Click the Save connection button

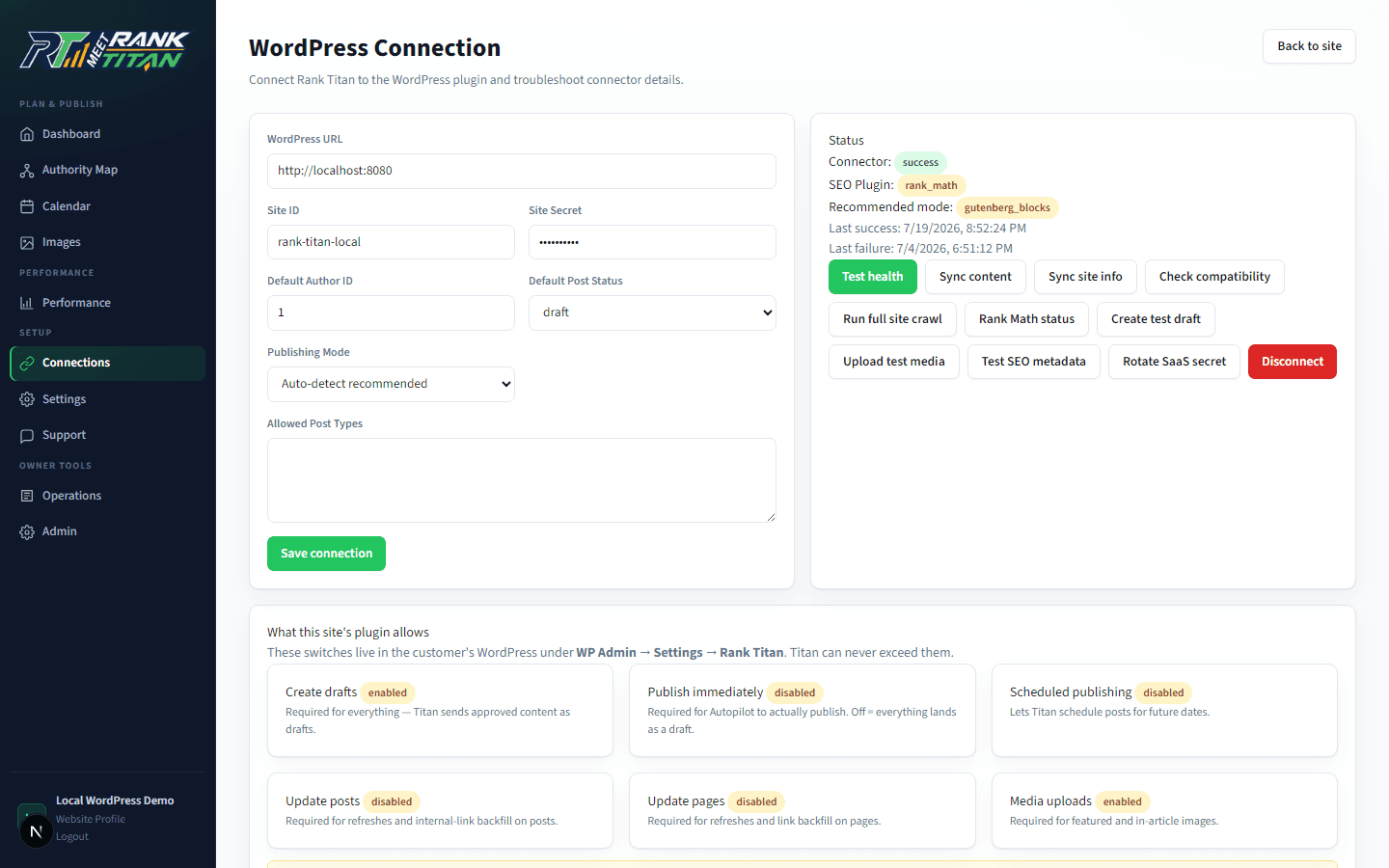pos(326,554)
